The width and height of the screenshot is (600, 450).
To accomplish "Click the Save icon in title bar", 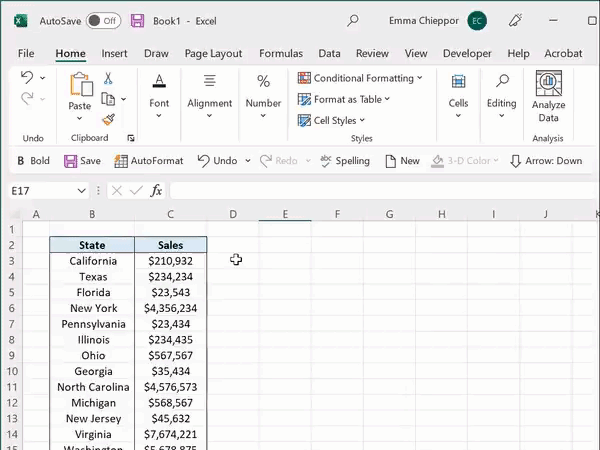I will tap(137, 20).
